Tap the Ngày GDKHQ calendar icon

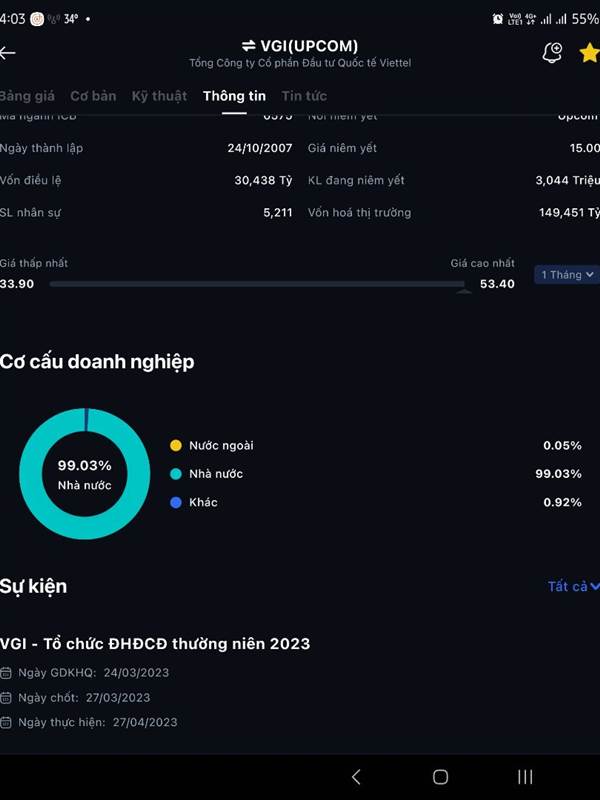(6, 673)
